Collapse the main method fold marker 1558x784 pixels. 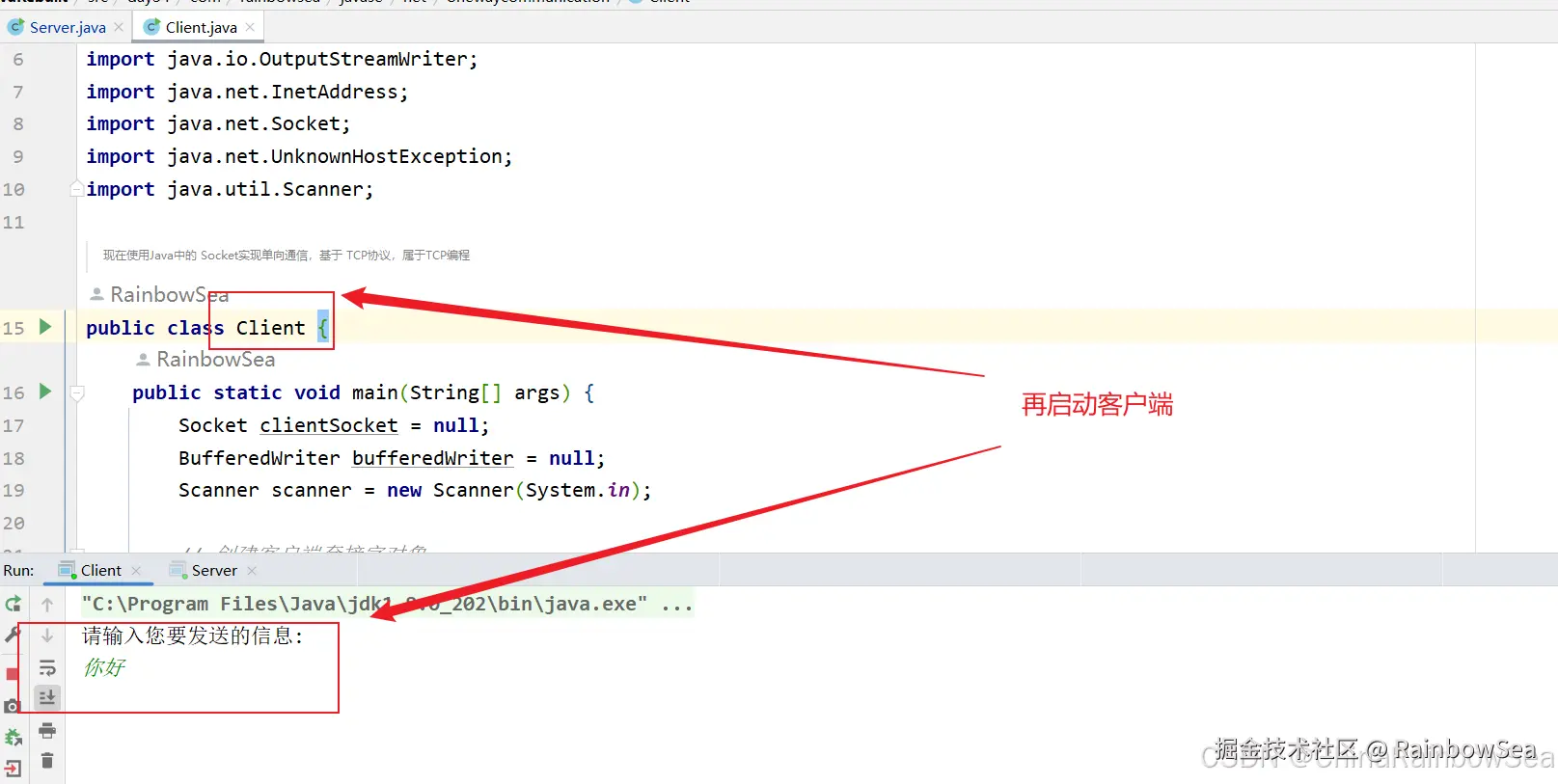(x=77, y=392)
